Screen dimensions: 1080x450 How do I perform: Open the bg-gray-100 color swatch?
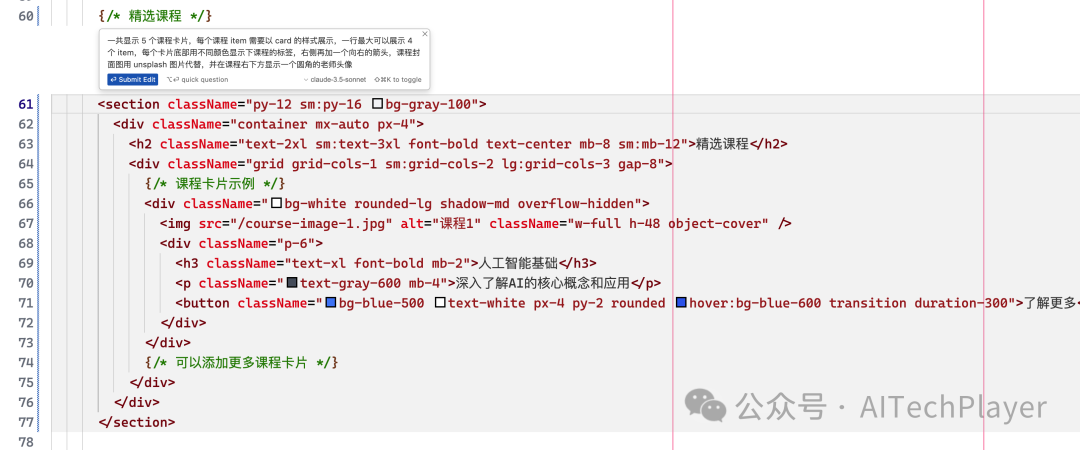[x=377, y=104]
